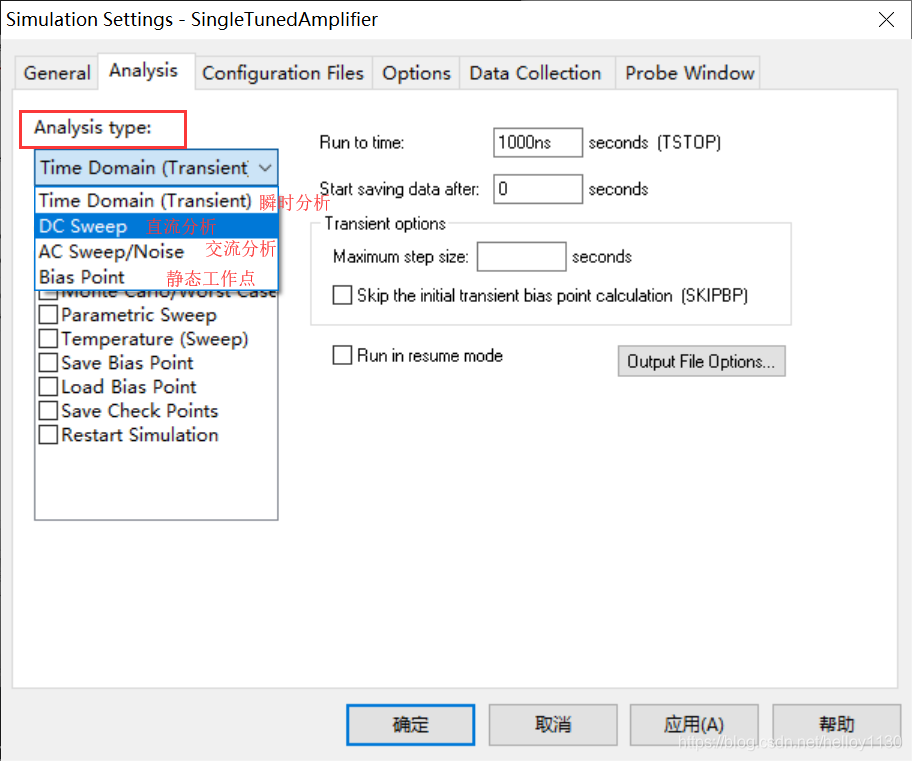
Task: Close the Simulation Settings dialog
Action: coord(886,20)
